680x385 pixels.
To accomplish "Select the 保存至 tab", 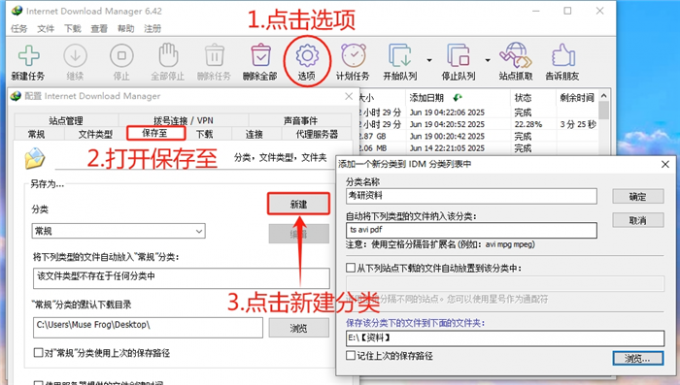I will pos(155,133).
